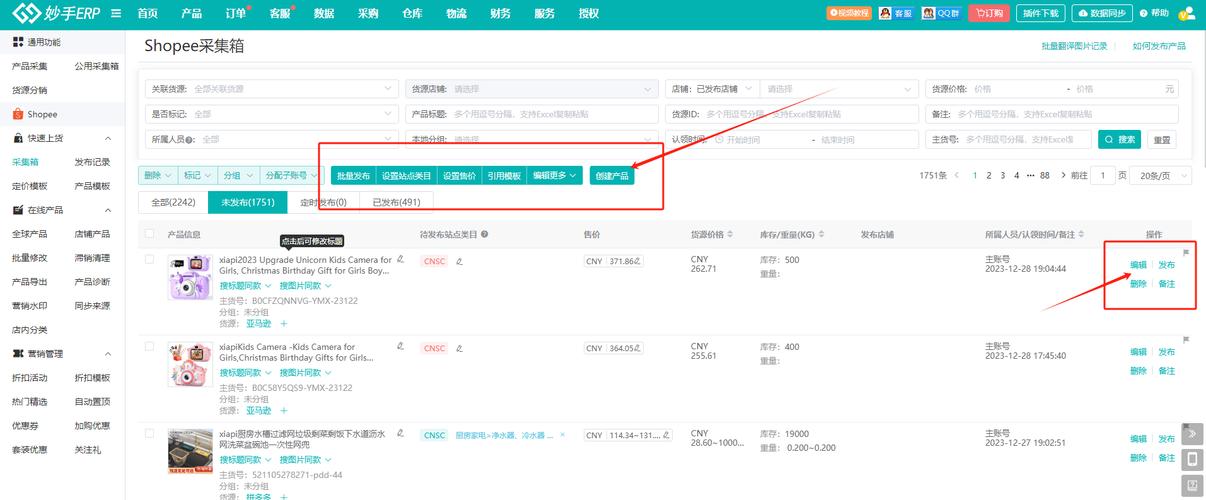Open the 产品 top menu
This screenshot has height=500, width=1206.
click(192, 13)
